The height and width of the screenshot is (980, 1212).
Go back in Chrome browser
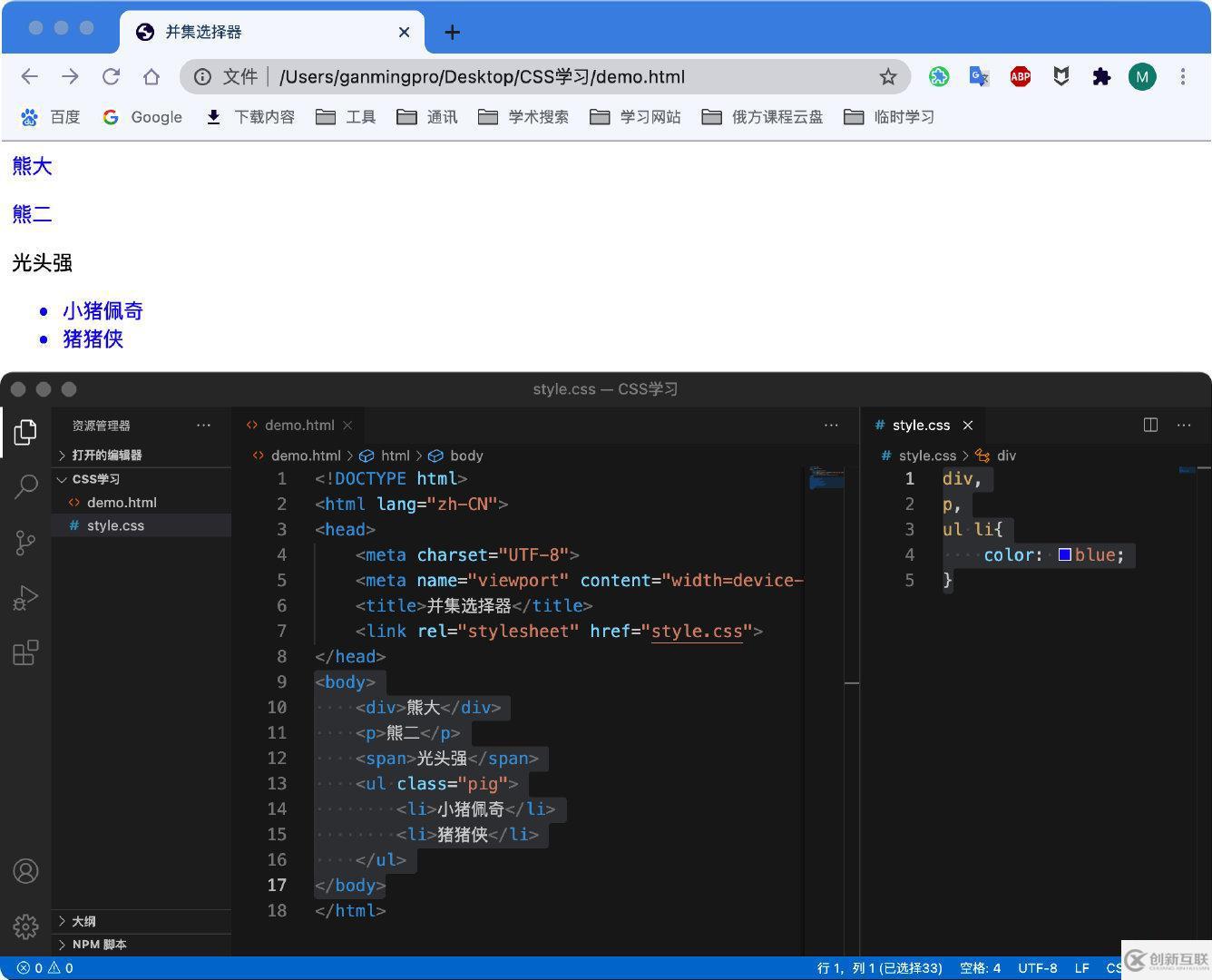pyautogui.click(x=29, y=77)
